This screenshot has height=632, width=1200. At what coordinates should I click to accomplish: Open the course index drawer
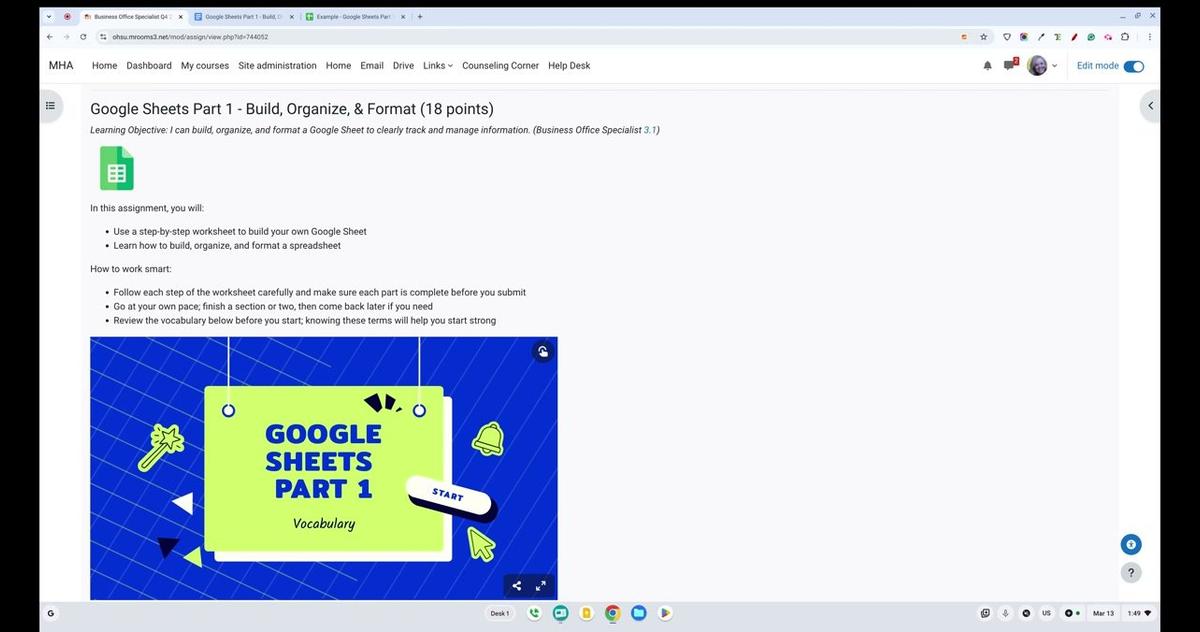click(x=50, y=105)
